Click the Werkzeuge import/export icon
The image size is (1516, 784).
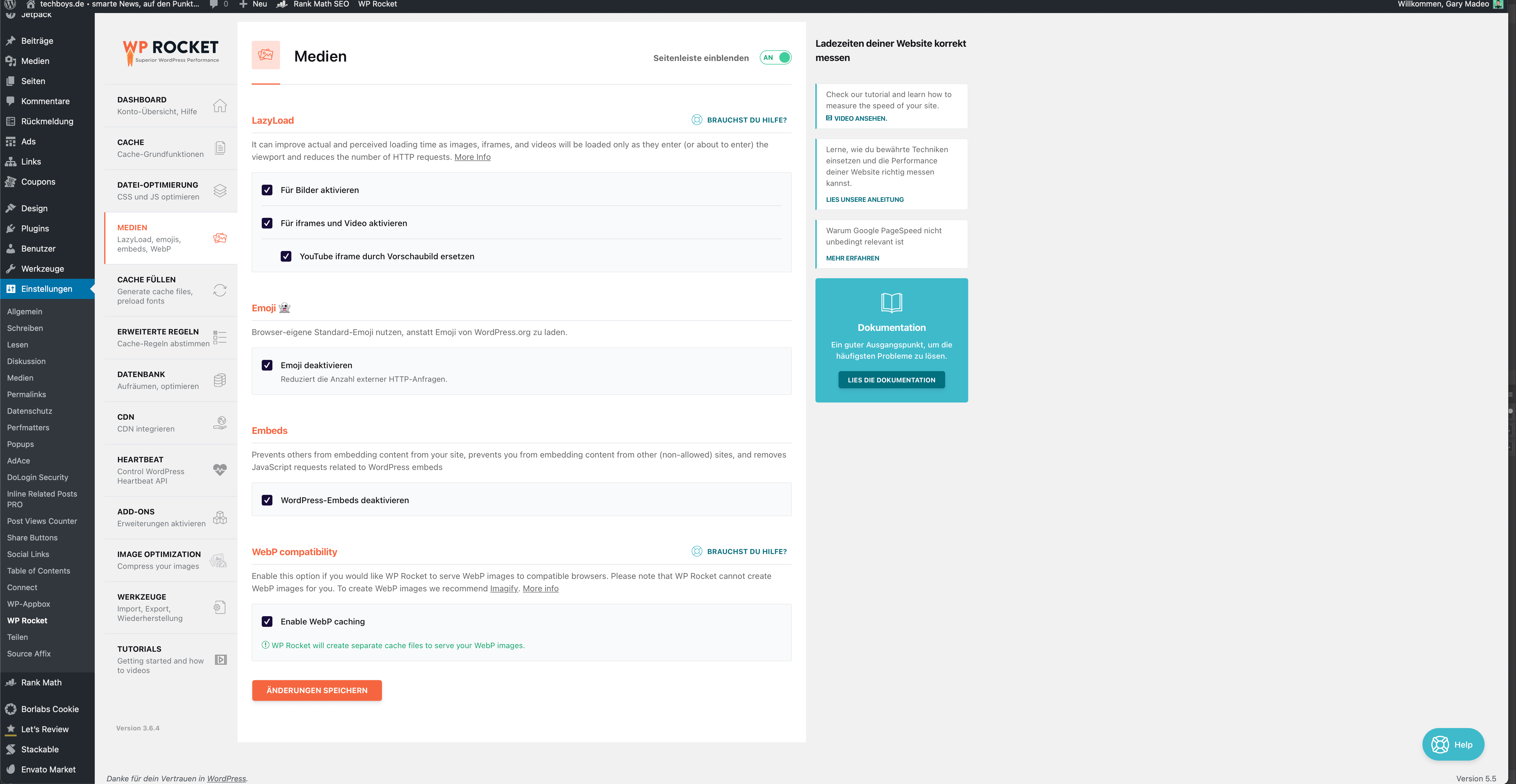pos(219,607)
